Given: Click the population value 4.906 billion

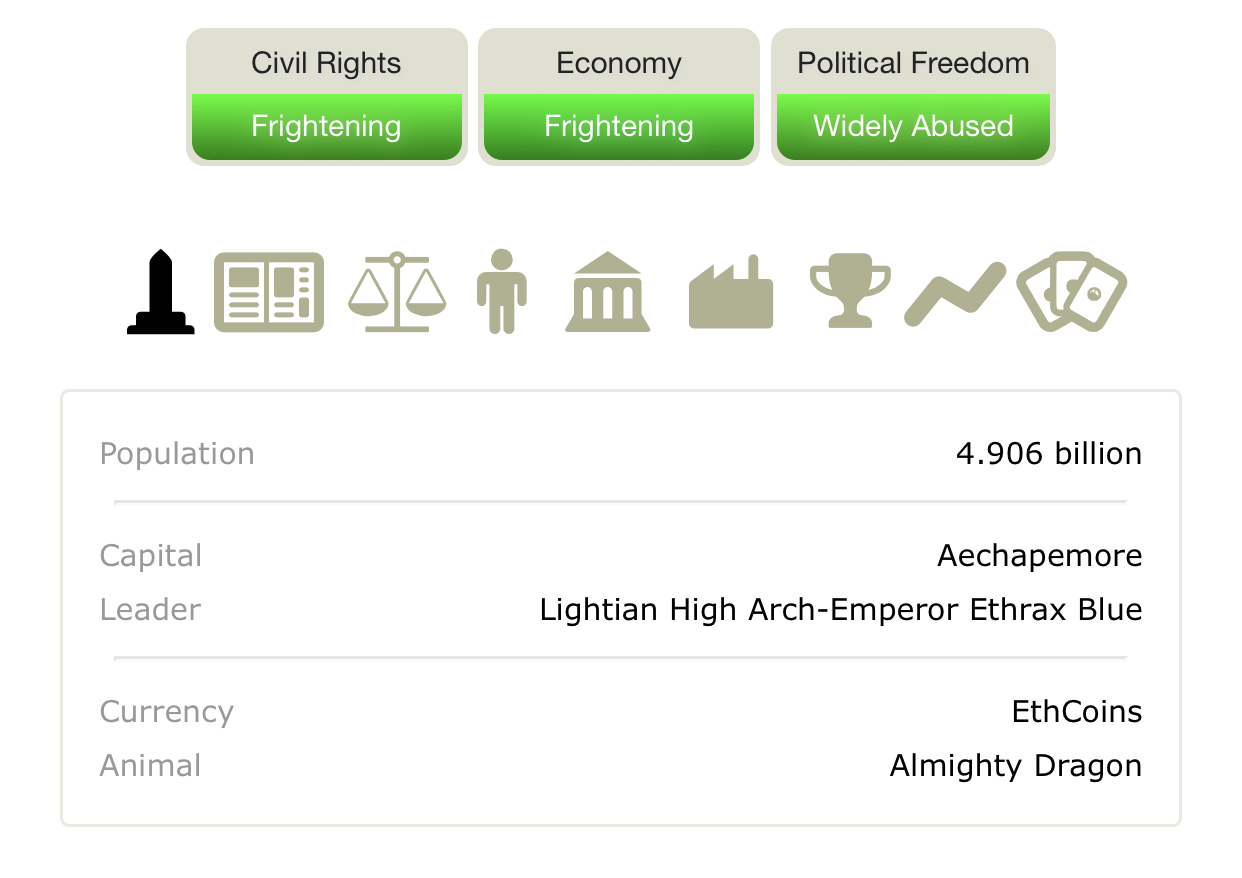Looking at the screenshot, I should click(1049, 454).
